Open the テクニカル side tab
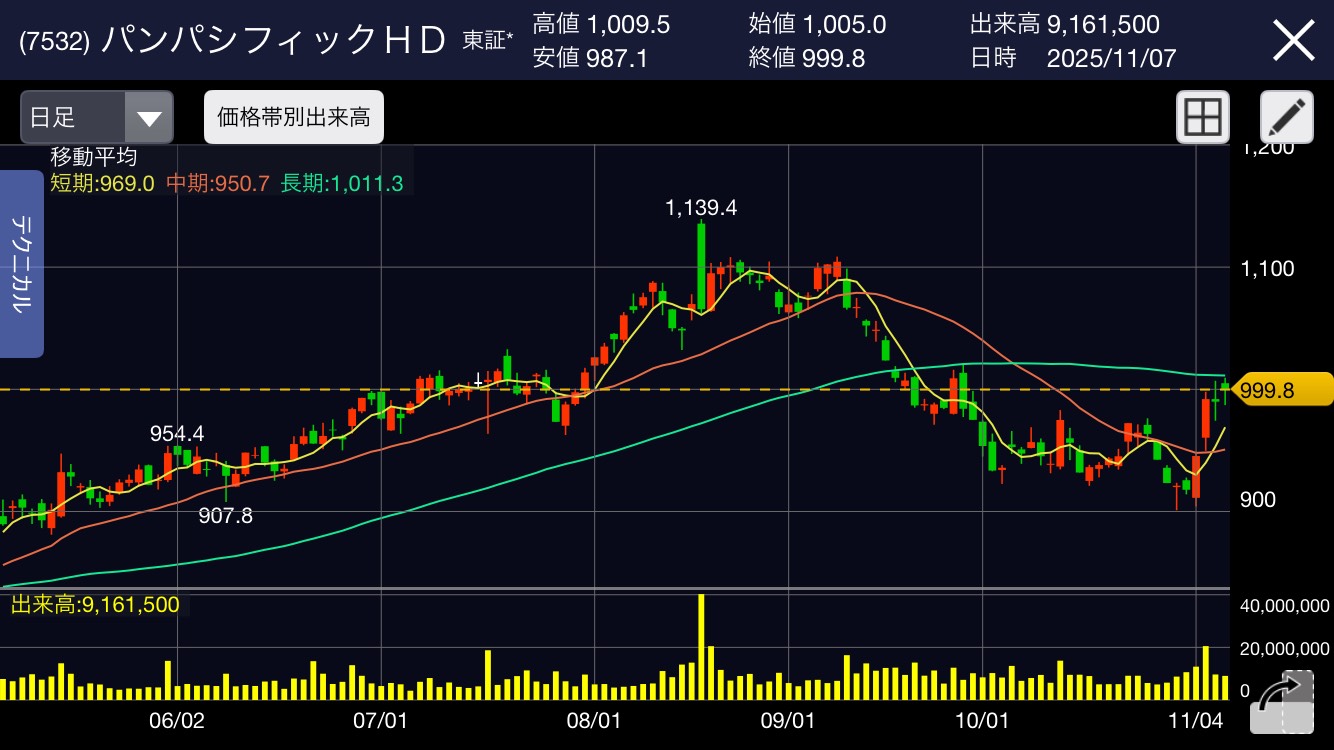 pos(21,264)
